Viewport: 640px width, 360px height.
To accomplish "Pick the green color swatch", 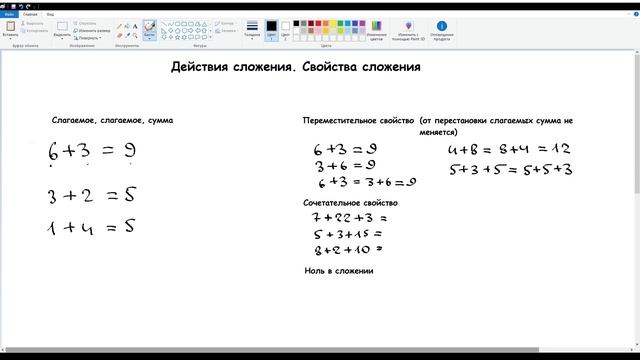I will tap(340, 23).
